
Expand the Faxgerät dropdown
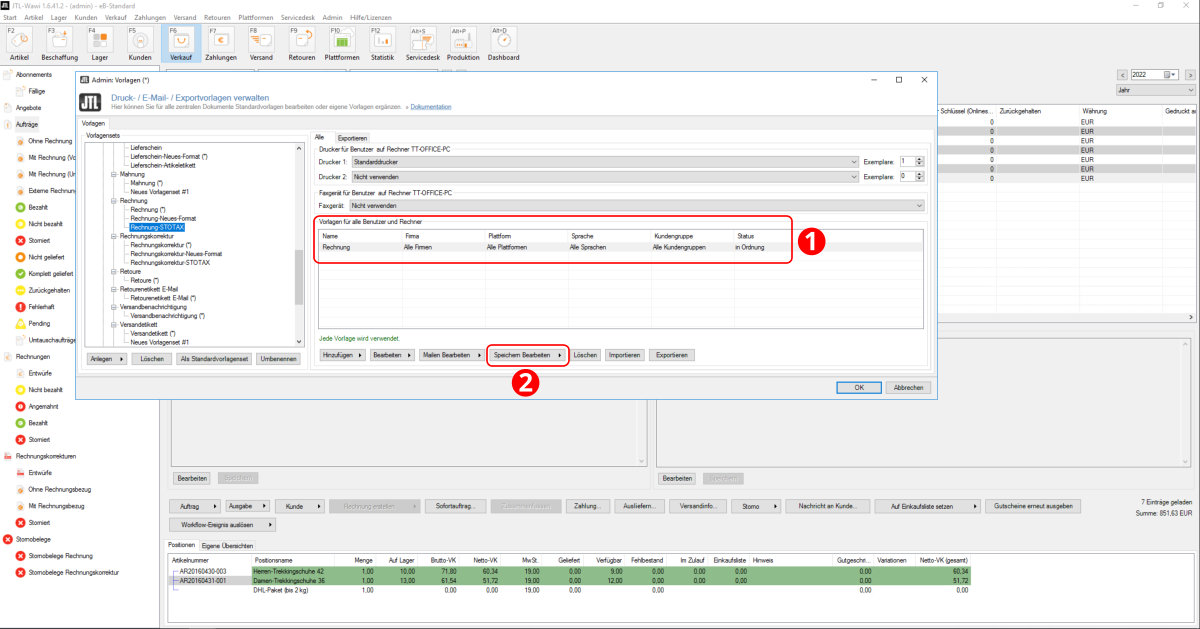pos(636,205)
